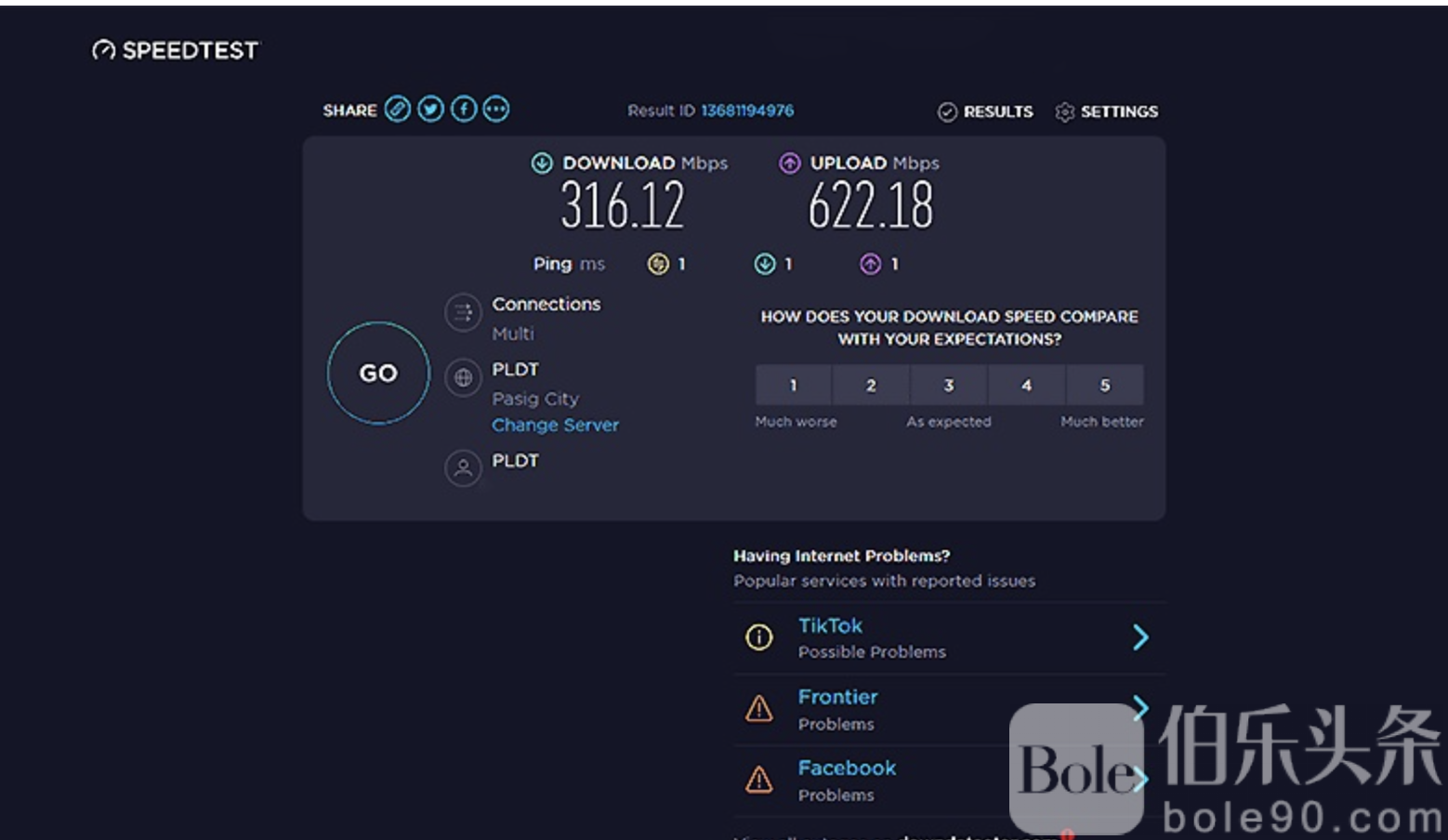Screen dimensions: 1448x840
Task: Expand TikTok possible problems chevron
Action: pos(1140,637)
